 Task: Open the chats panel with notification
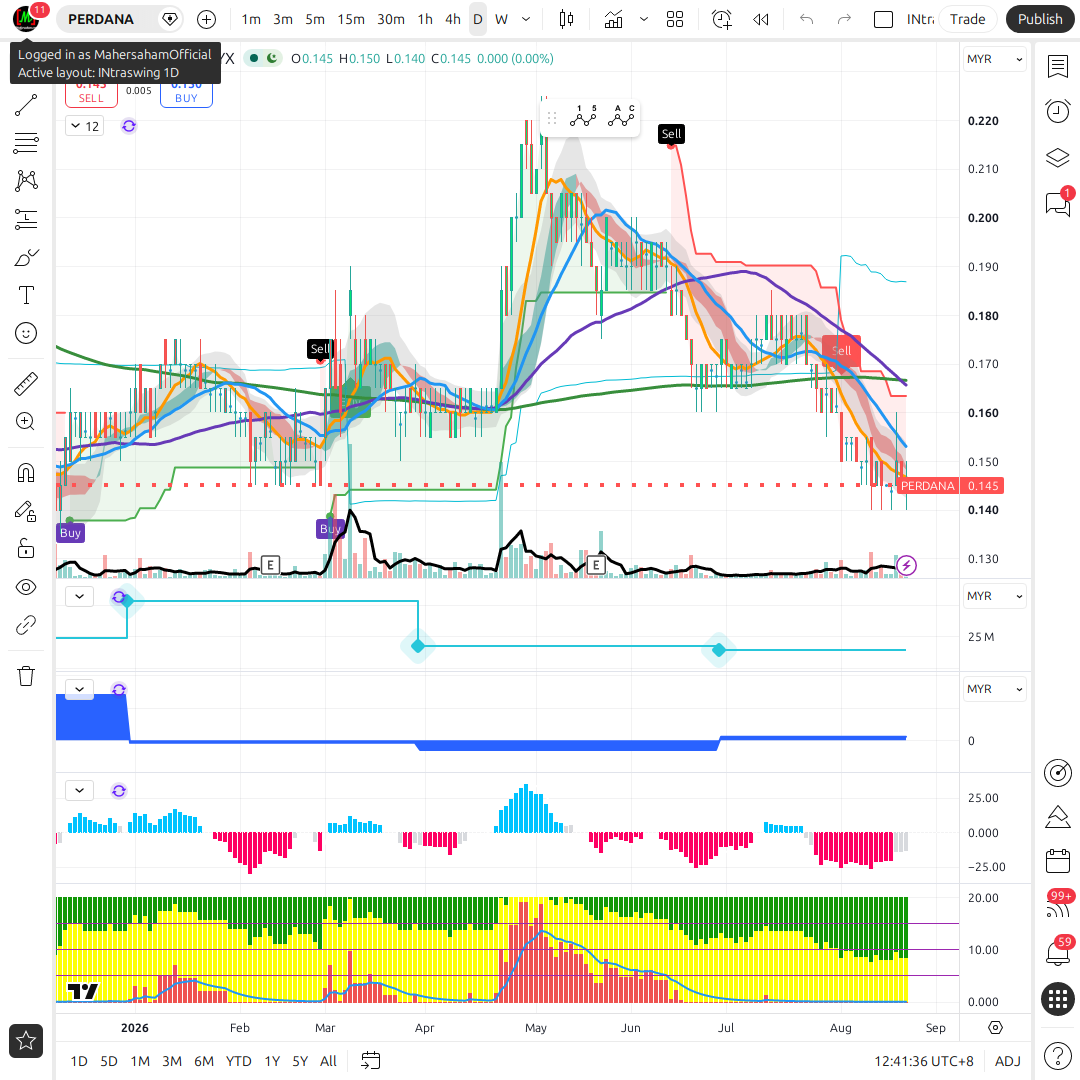pyautogui.click(x=1057, y=203)
